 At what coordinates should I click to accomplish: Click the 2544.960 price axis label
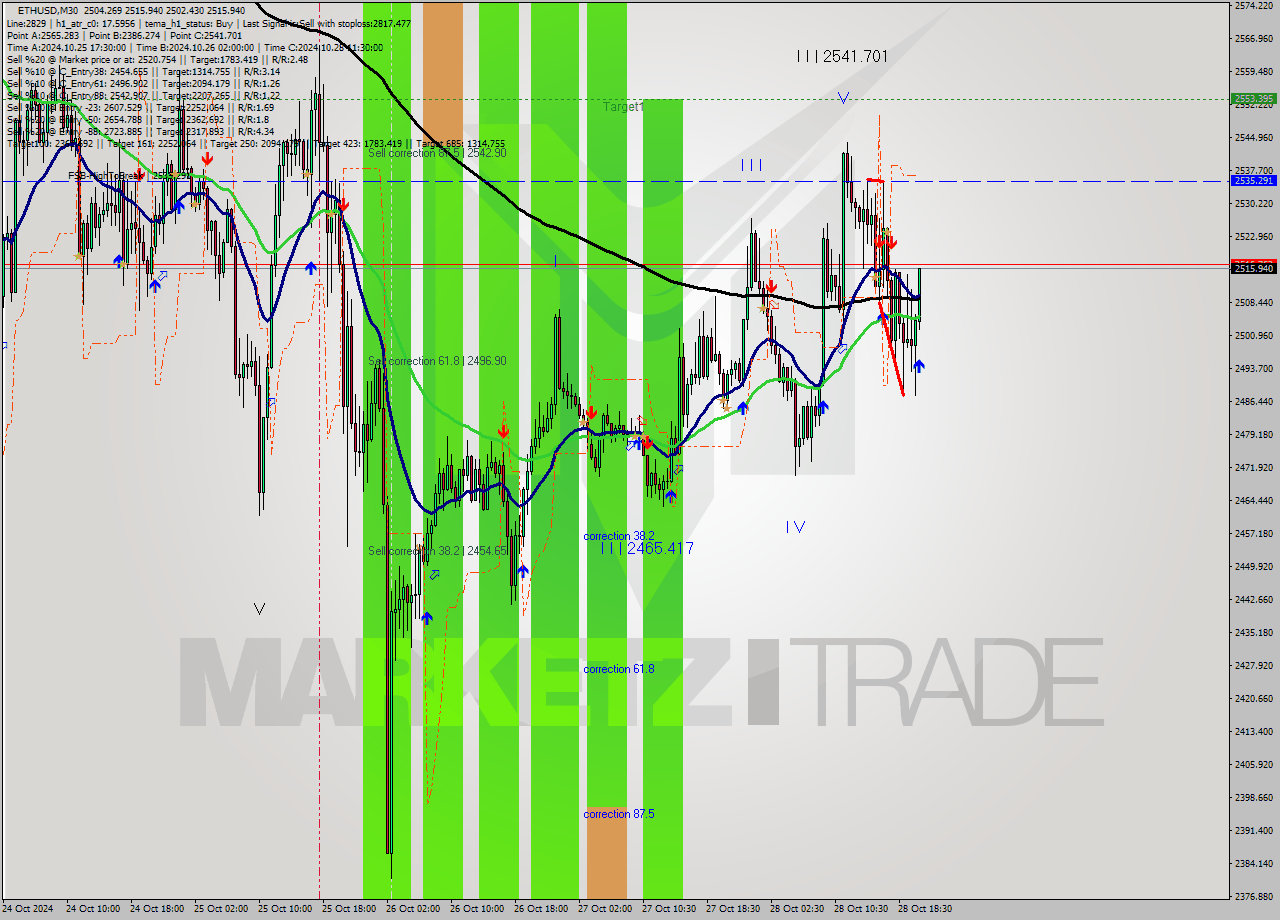coord(1254,138)
